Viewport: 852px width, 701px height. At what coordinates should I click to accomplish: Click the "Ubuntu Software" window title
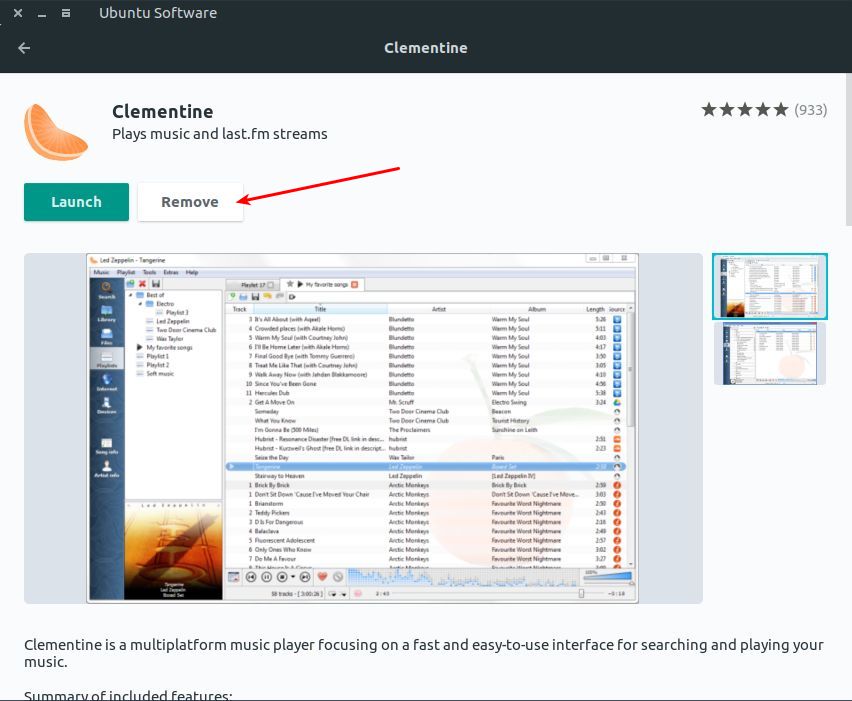click(x=158, y=13)
